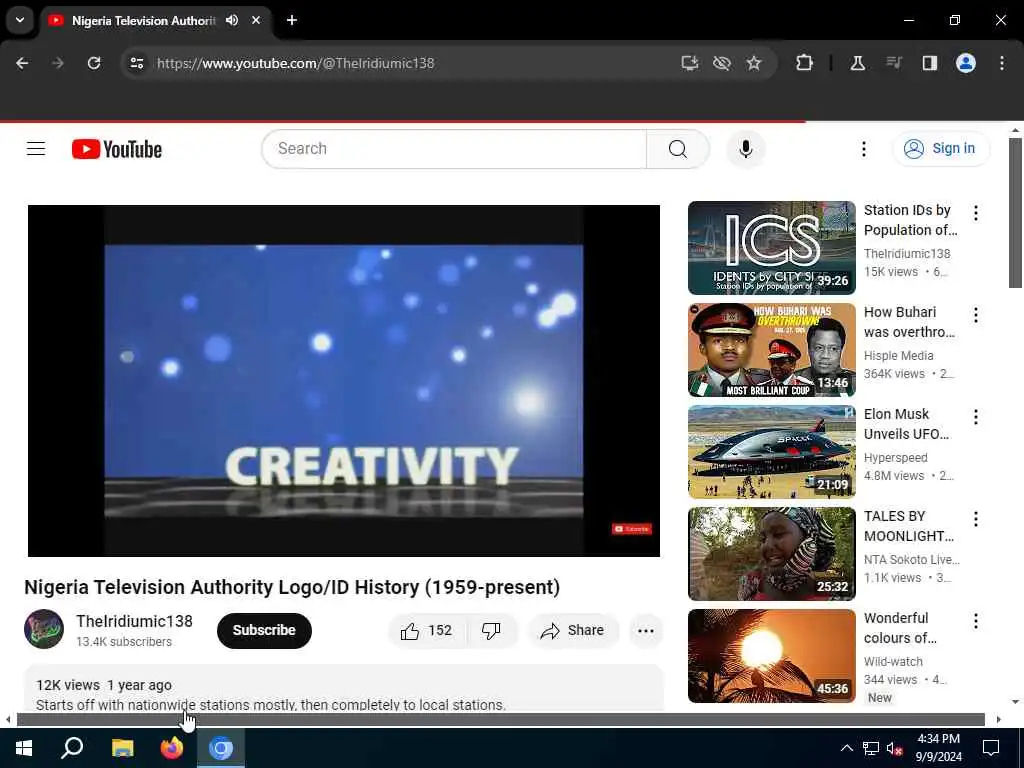Image resolution: width=1024 pixels, height=768 pixels.
Task: Open options for Tales by Moonlight video
Action: tap(976, 519)
